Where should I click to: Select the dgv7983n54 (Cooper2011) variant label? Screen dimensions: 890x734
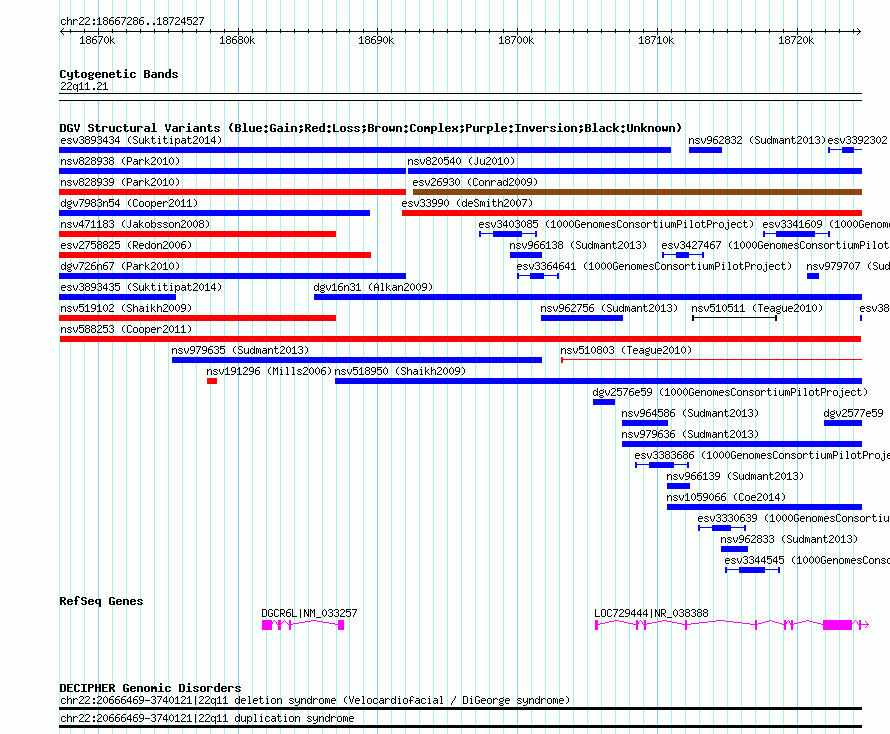pyautogui.click(x=129, y=203)
